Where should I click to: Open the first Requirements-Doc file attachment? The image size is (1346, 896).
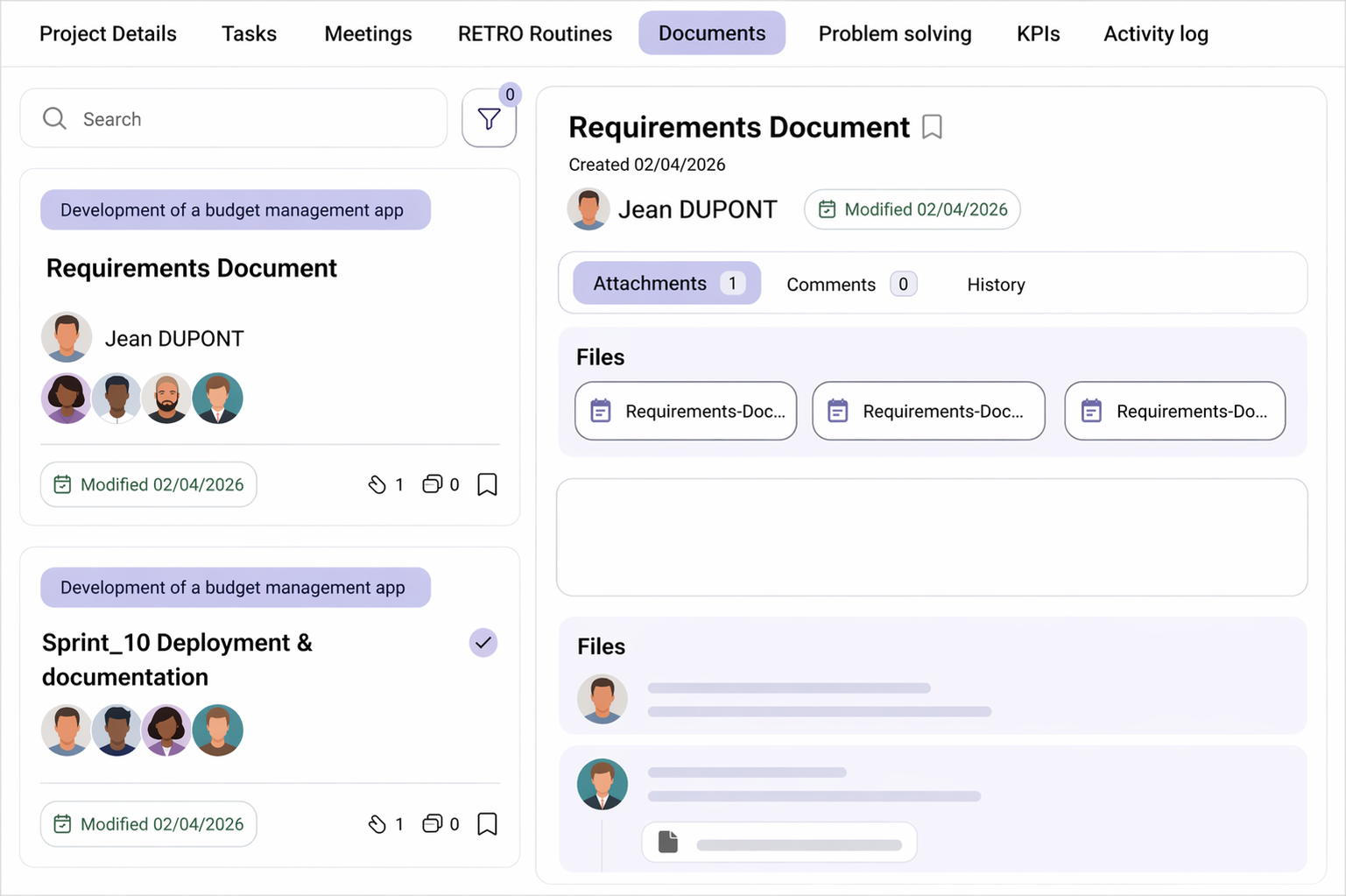pyautogui.click(x=686, y=411)
